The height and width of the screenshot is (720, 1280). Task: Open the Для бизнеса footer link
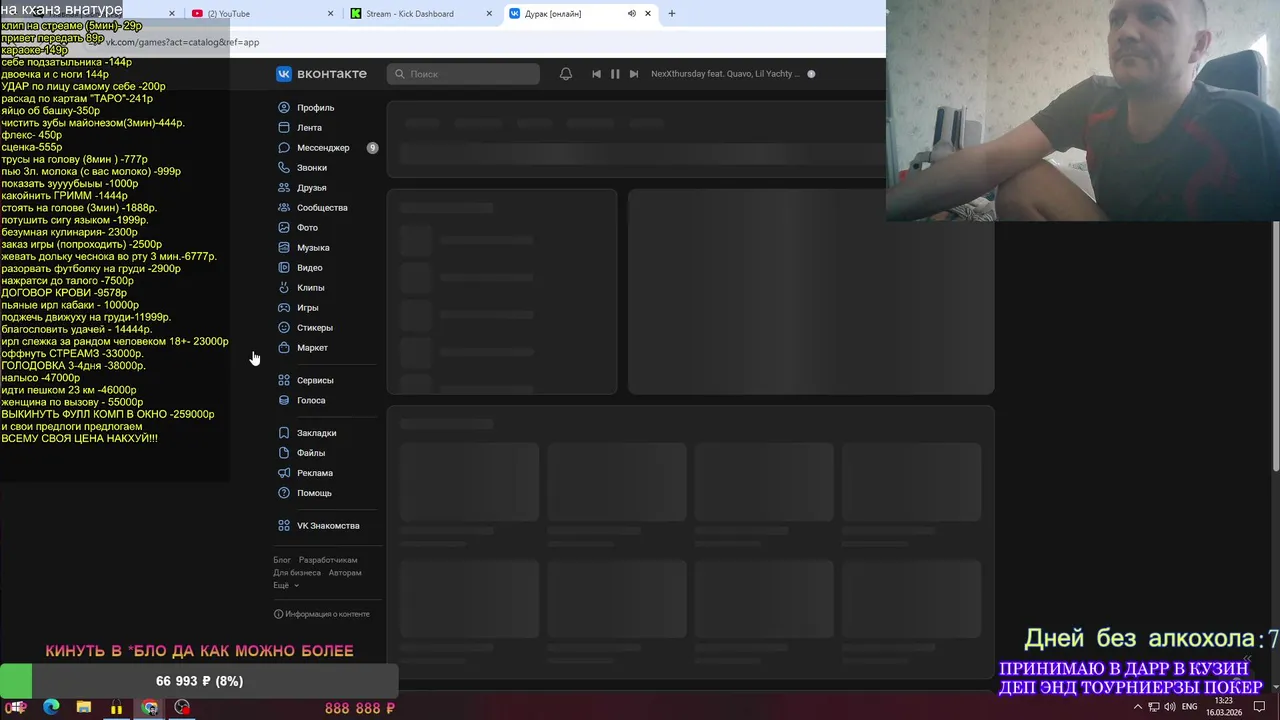coord(297,573)
